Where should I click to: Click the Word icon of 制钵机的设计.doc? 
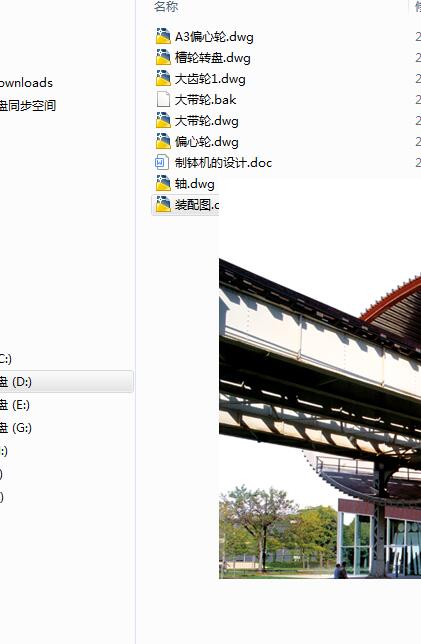coord(162,163)
